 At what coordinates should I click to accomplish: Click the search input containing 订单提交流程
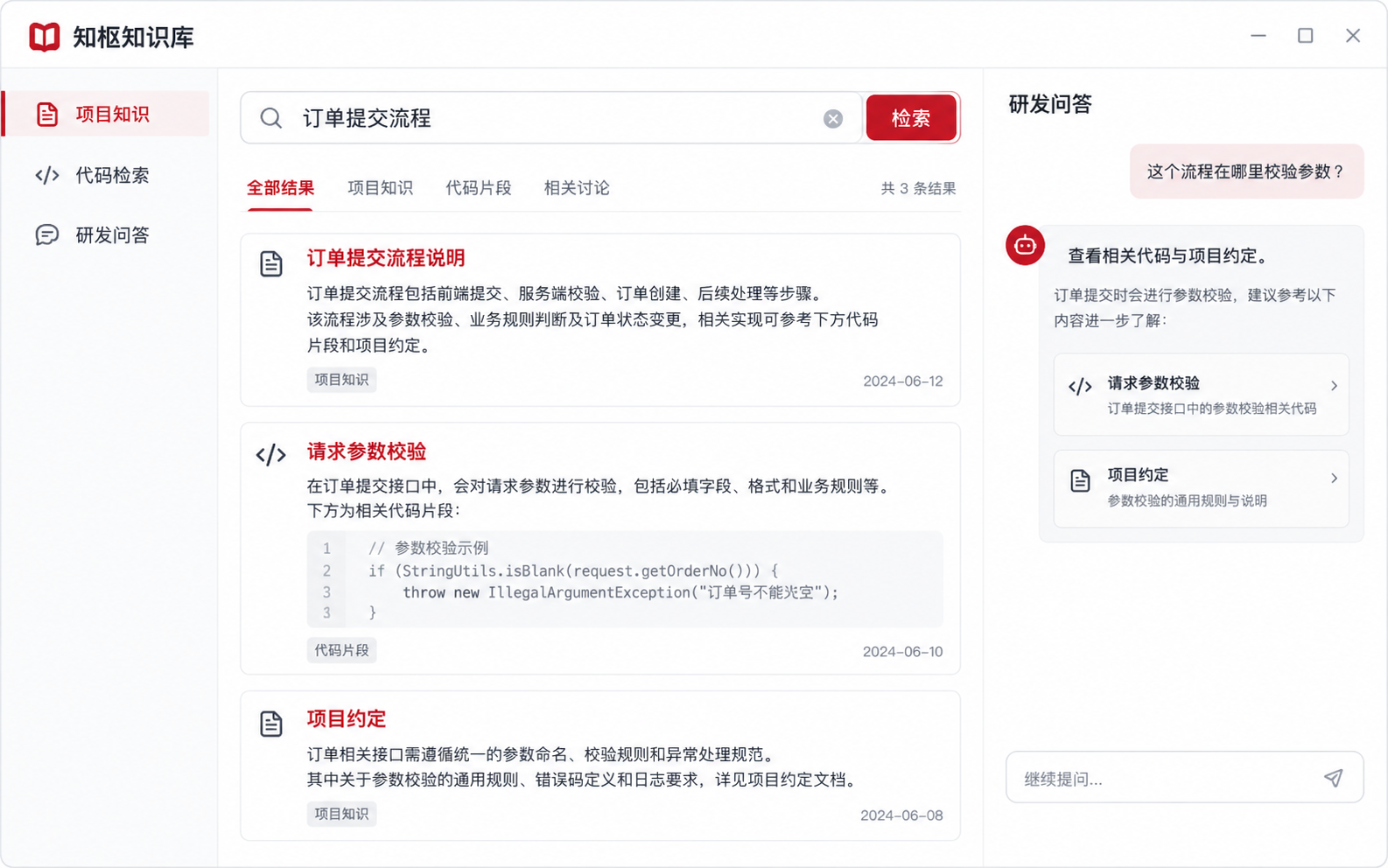pyautogui.click(x=551, y=118)
